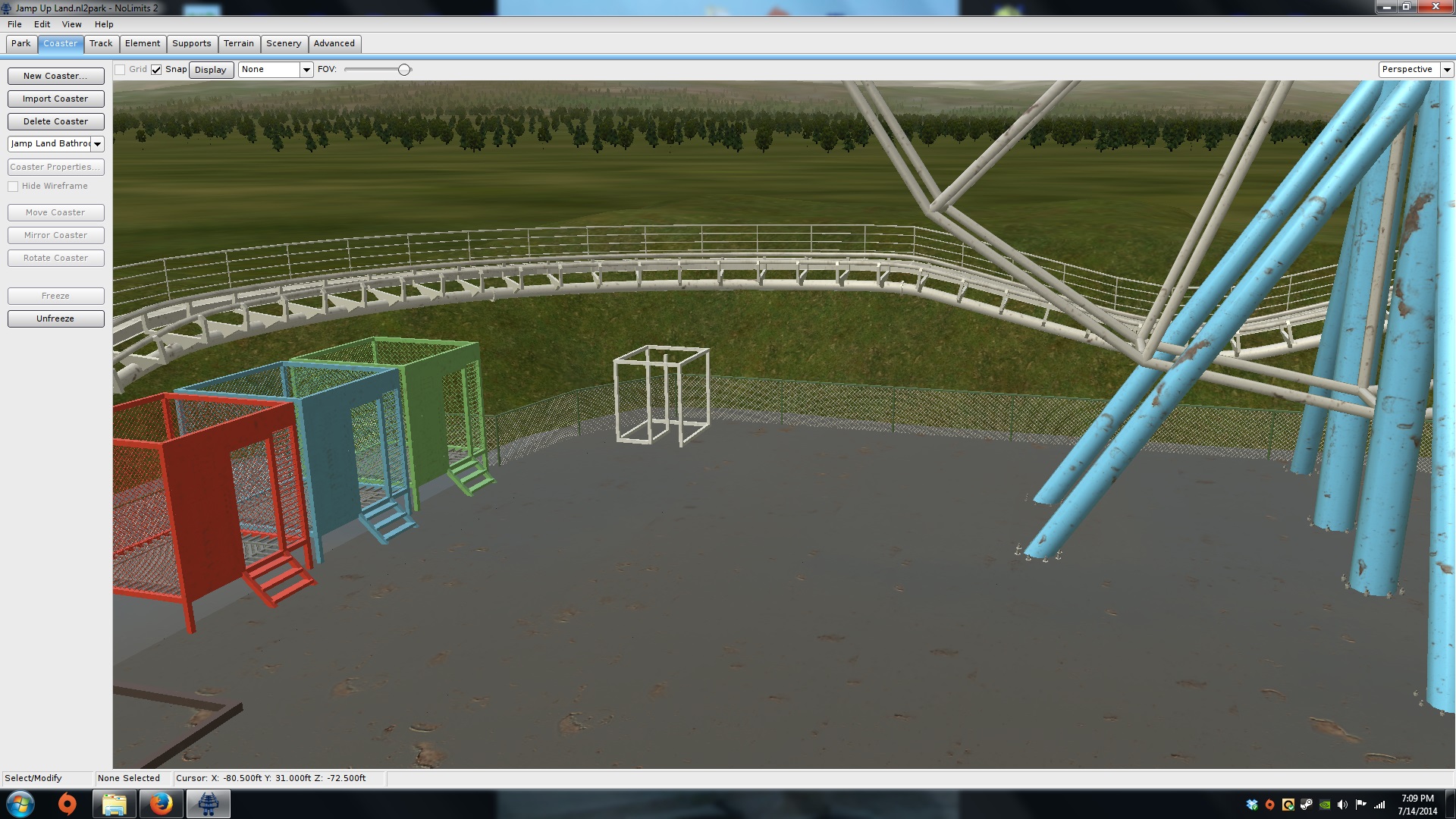Open Windows Explorer folder in taskbar

tap(114, 804)
